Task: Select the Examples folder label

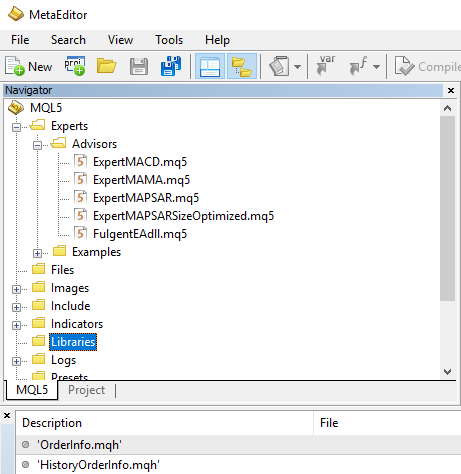Action: coord(96,252)
